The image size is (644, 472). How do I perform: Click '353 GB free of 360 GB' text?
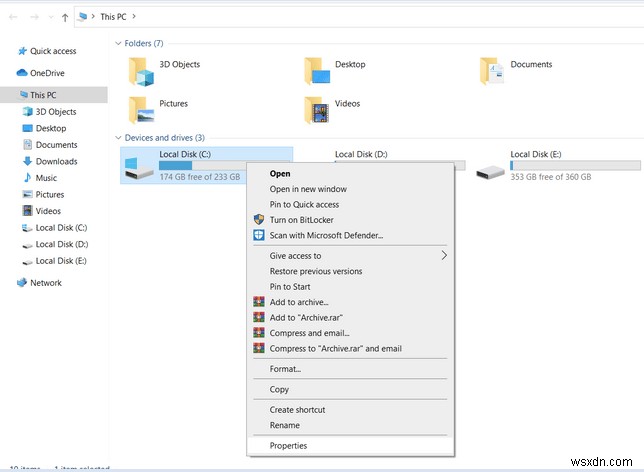tap(551, 177)
